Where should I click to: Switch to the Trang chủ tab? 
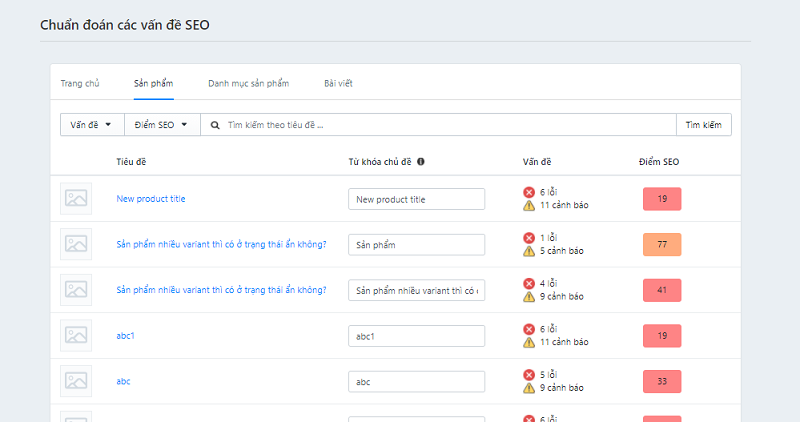coord(80,83)
